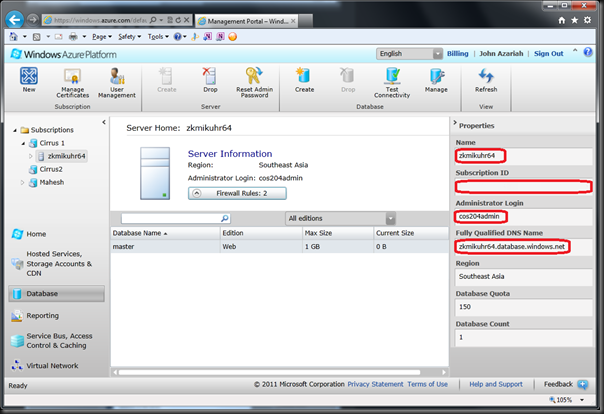Click the Fully Qualified DNS Name value

pyautogui.click(x=512, y=246)
